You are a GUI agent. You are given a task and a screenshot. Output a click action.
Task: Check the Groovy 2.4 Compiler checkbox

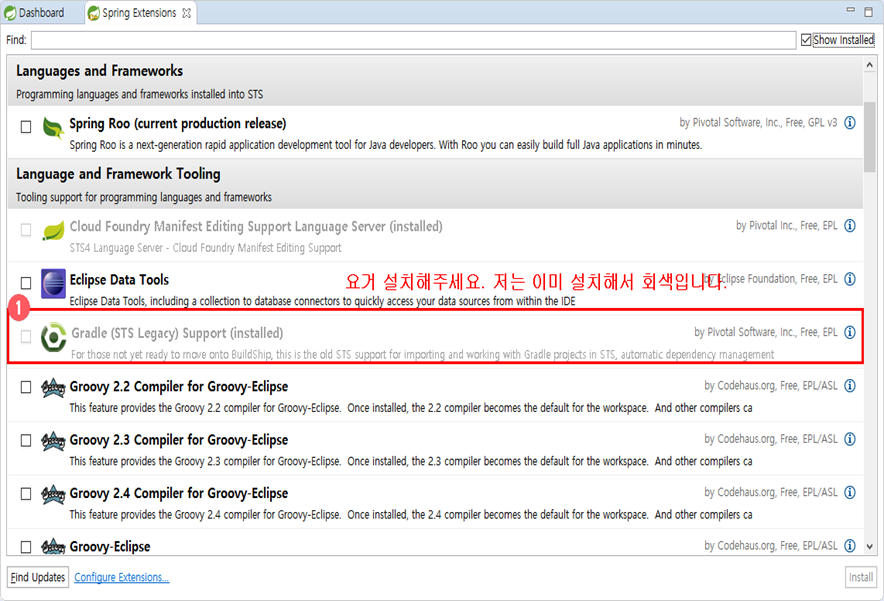click(x=26, y=494)
